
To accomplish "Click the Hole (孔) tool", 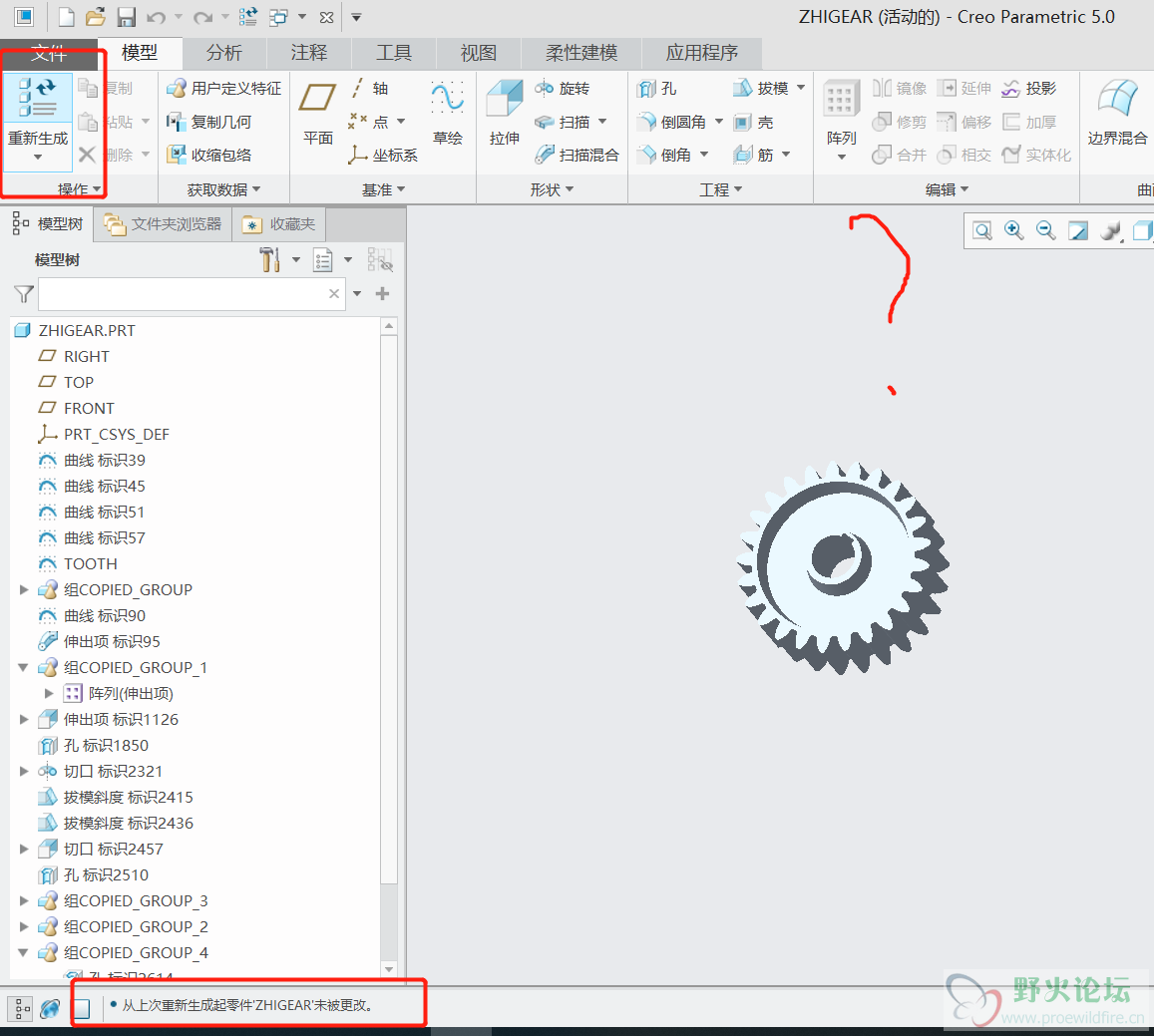I will click(x=657, y=89).
